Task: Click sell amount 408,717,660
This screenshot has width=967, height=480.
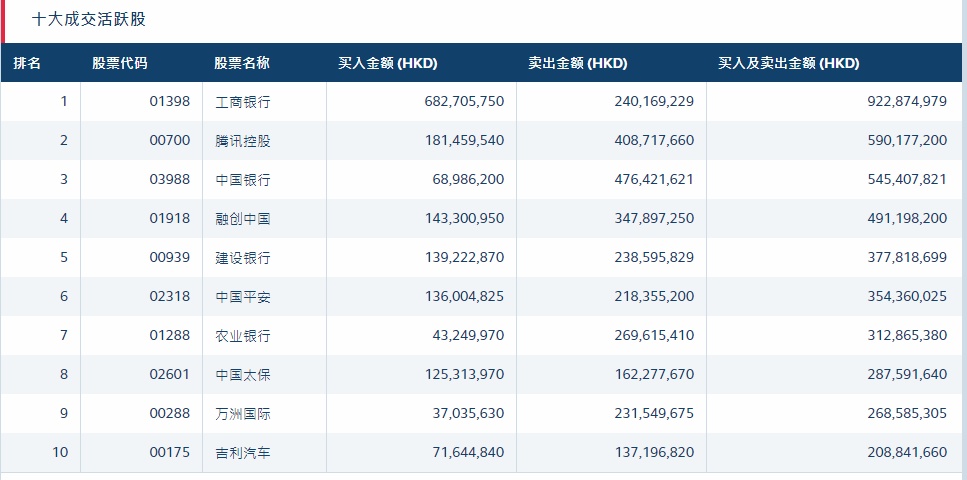Action: (x=654, y=140)
